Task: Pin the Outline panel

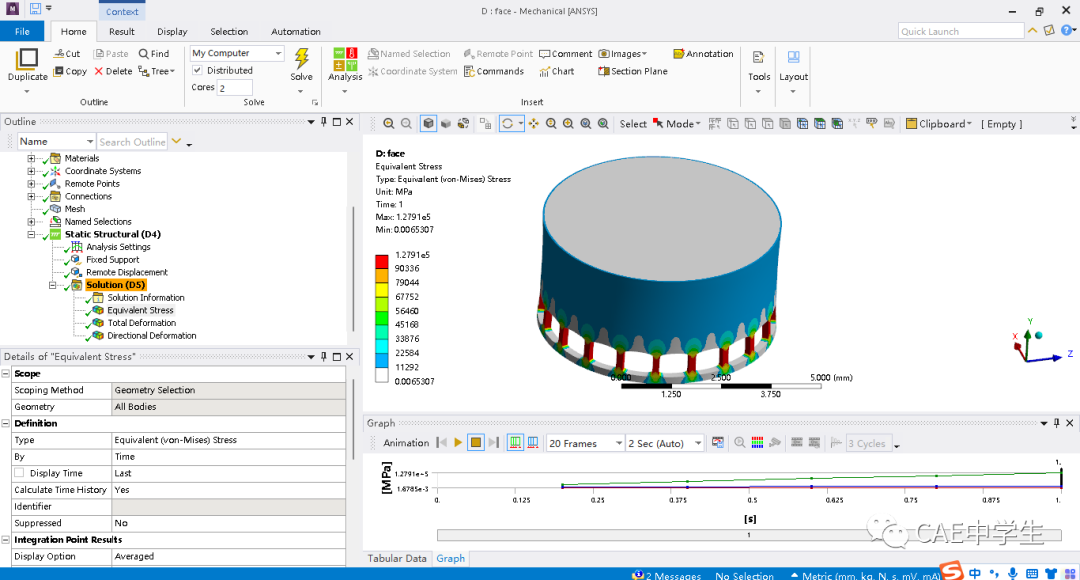Action: 324,122
